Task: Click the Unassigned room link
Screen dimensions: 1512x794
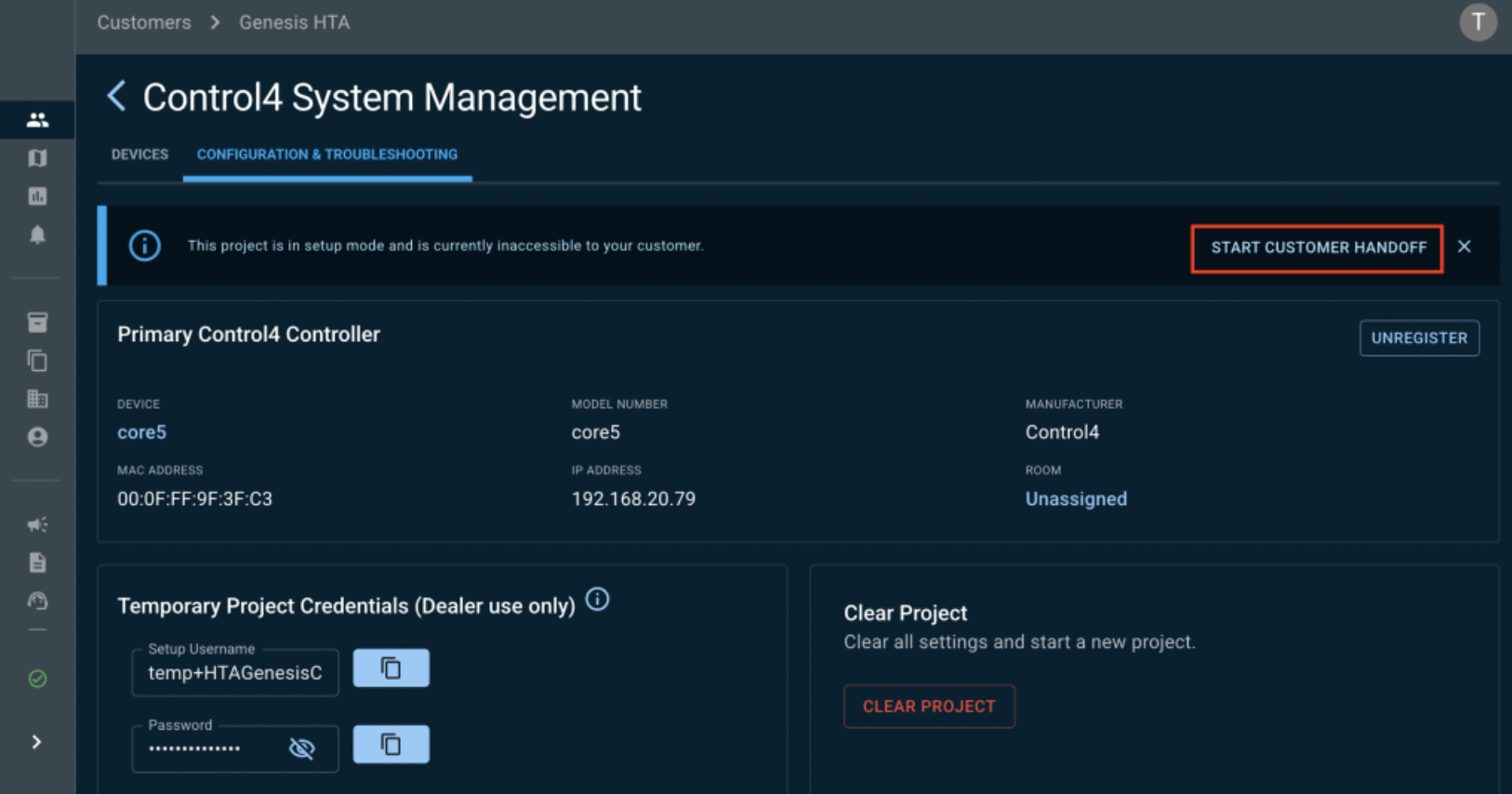Action: coord(1076,499)
